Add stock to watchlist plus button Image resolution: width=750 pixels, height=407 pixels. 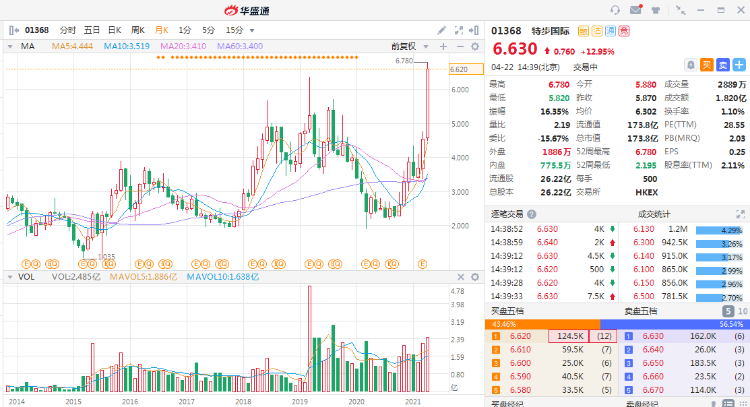click(739, 65)
